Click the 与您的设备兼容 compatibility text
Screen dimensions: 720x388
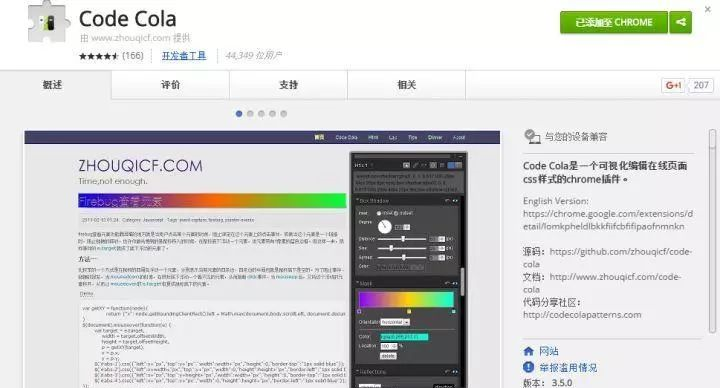(576, 137)
